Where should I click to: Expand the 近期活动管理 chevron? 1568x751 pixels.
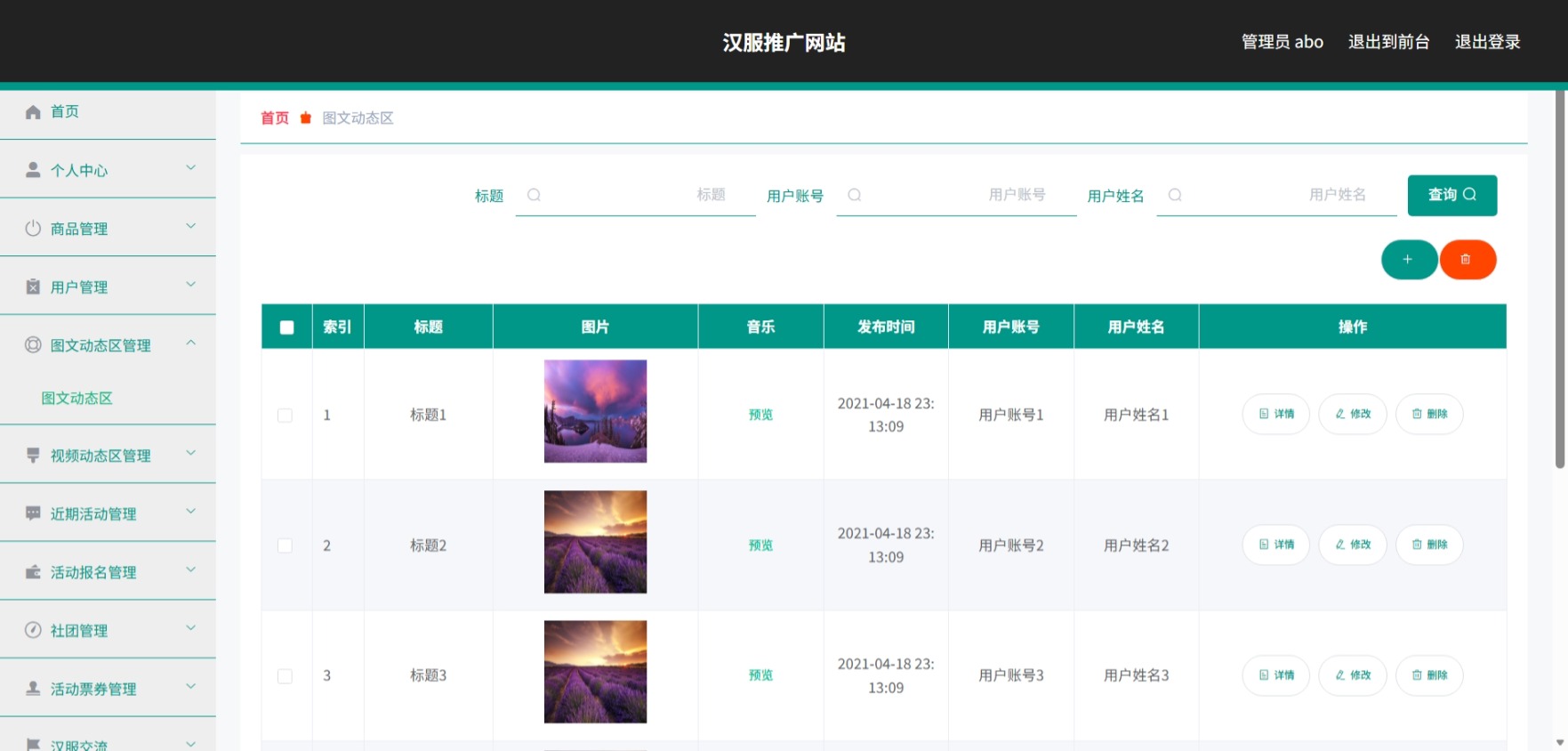coord(190,511)
